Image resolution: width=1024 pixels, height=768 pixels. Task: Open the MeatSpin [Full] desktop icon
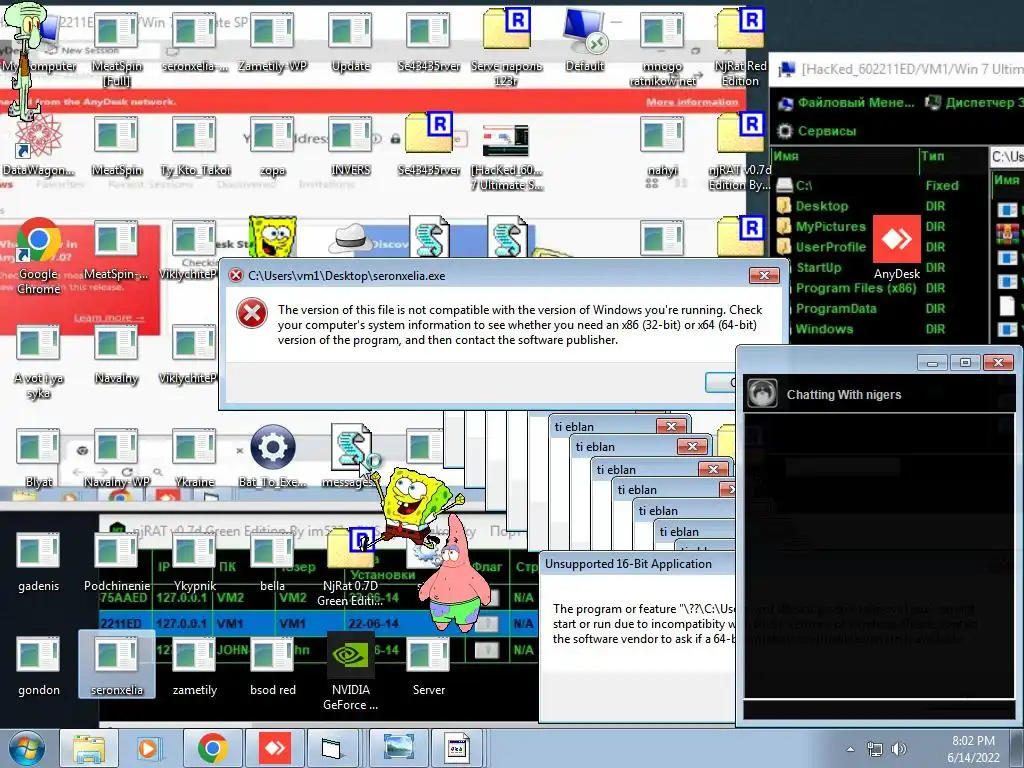tap(117, 47)
